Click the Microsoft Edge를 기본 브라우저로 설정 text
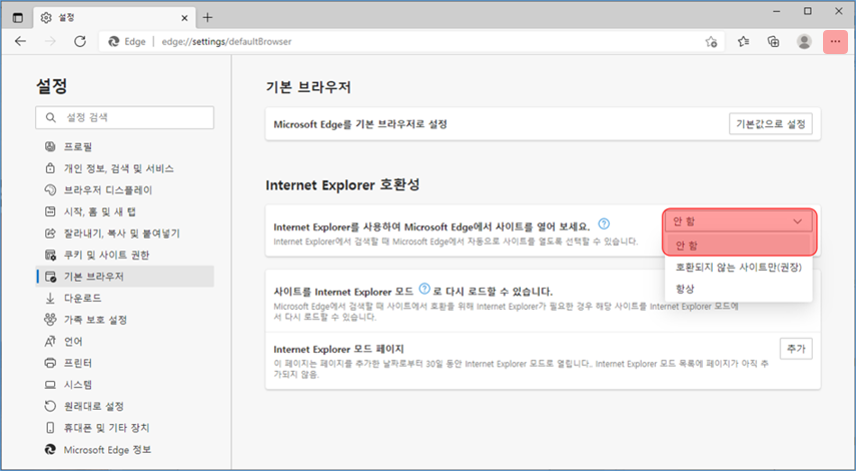The width and height of the screenshot is (856, 471). tap(360, 124)
